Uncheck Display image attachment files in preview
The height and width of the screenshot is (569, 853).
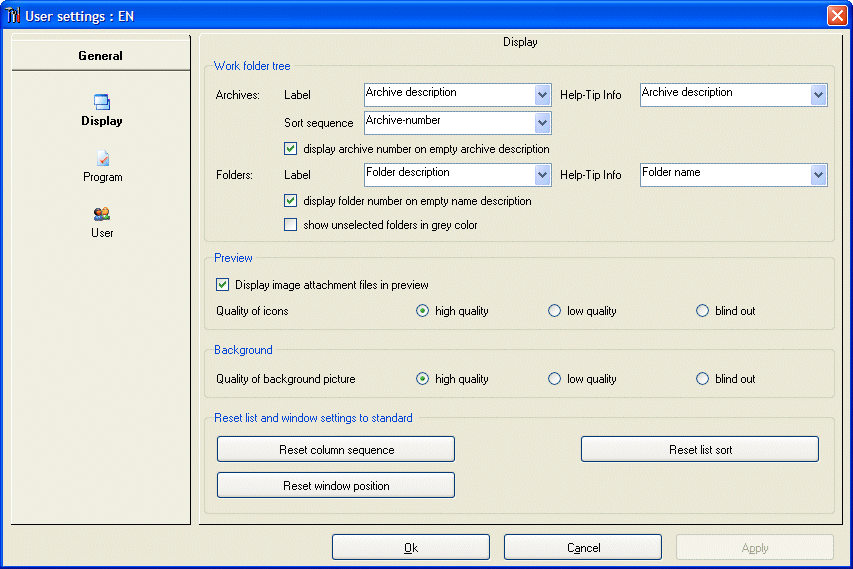(x=222, y=284)
